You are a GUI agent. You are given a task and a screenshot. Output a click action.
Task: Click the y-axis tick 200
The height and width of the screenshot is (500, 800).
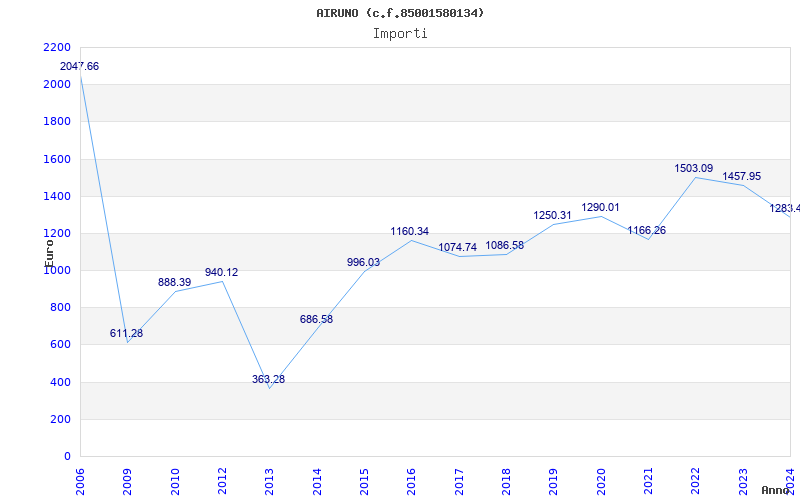[x=61, y=419]
